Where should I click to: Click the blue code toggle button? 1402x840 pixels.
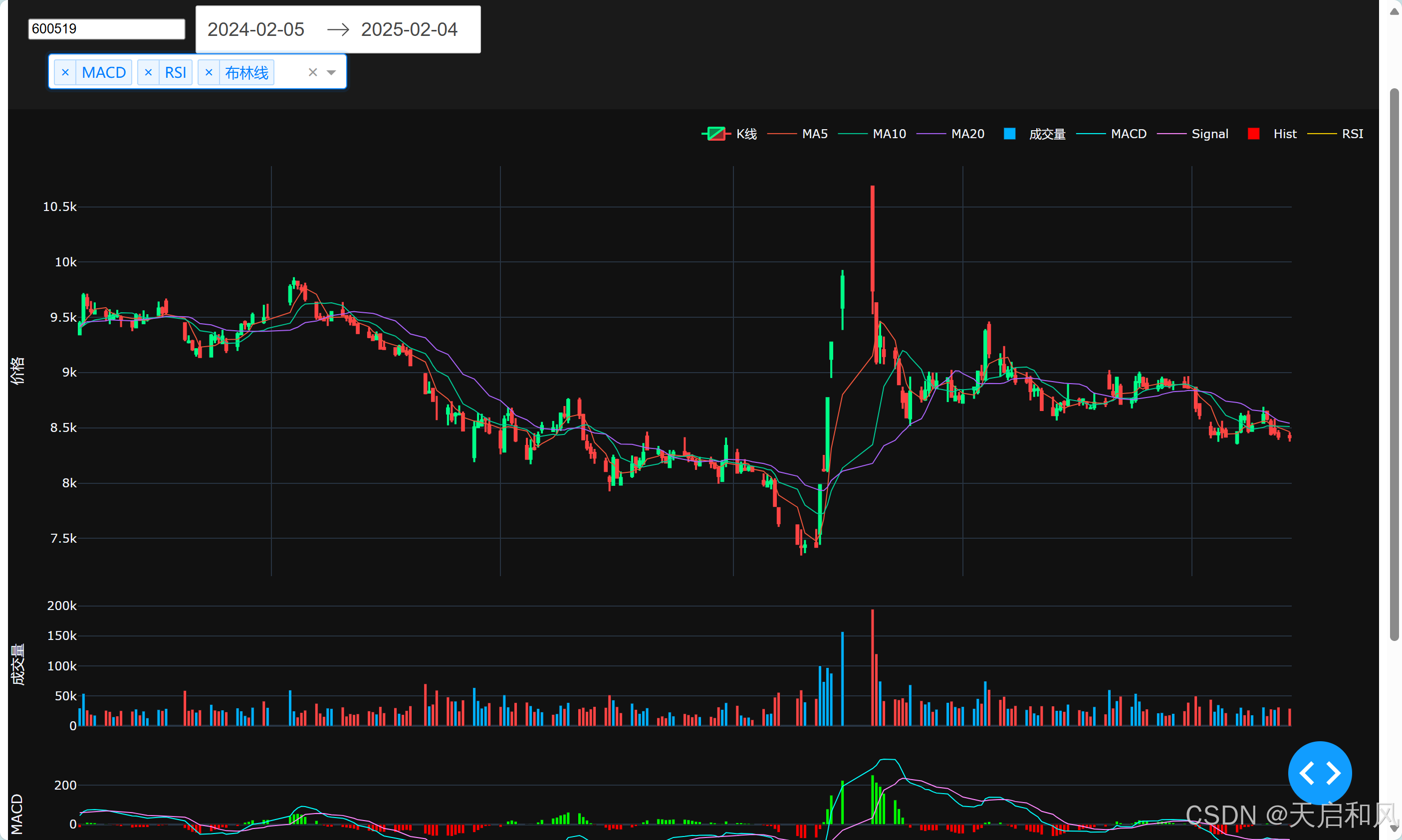coord(1319,773)
